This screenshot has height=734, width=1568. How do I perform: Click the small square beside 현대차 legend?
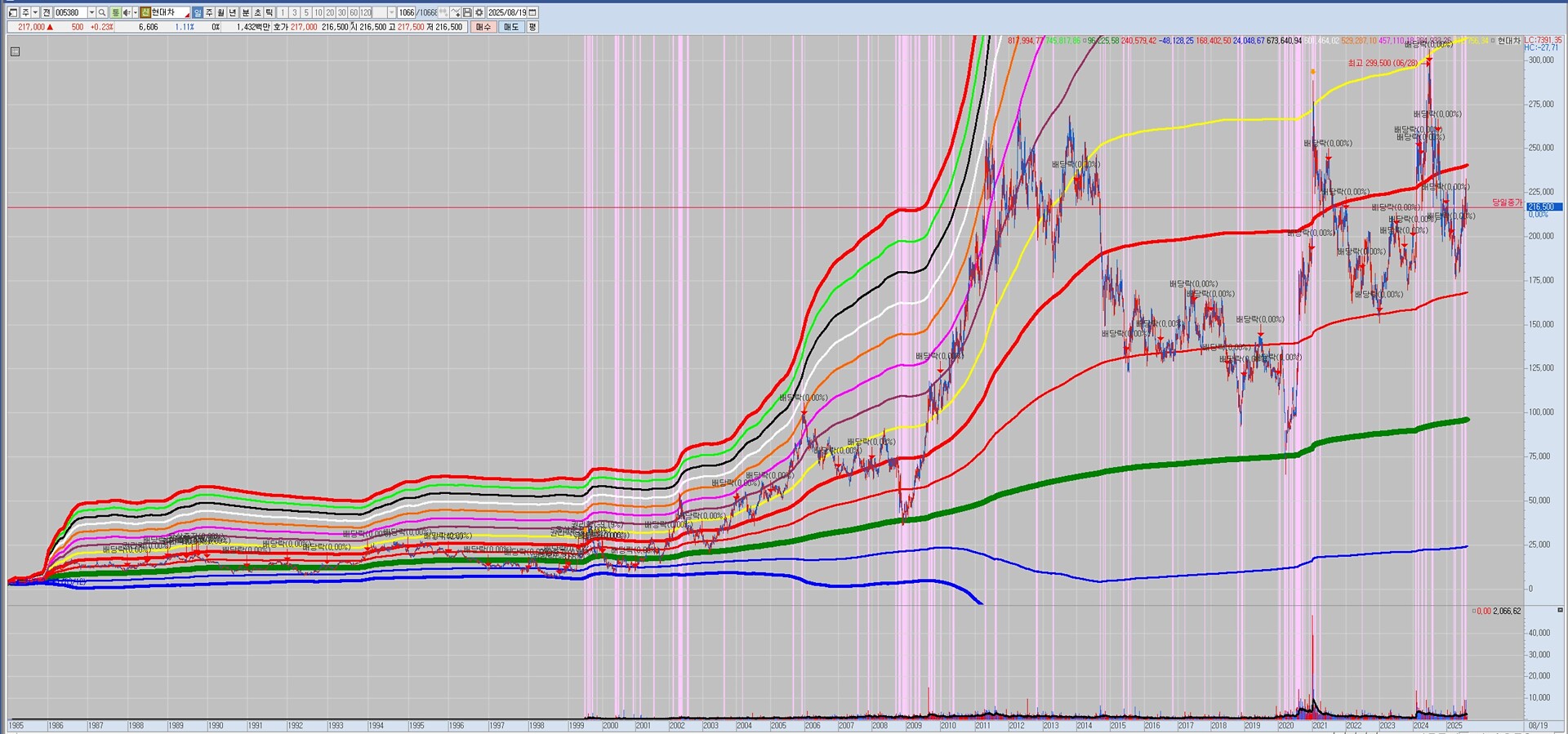1492,41
